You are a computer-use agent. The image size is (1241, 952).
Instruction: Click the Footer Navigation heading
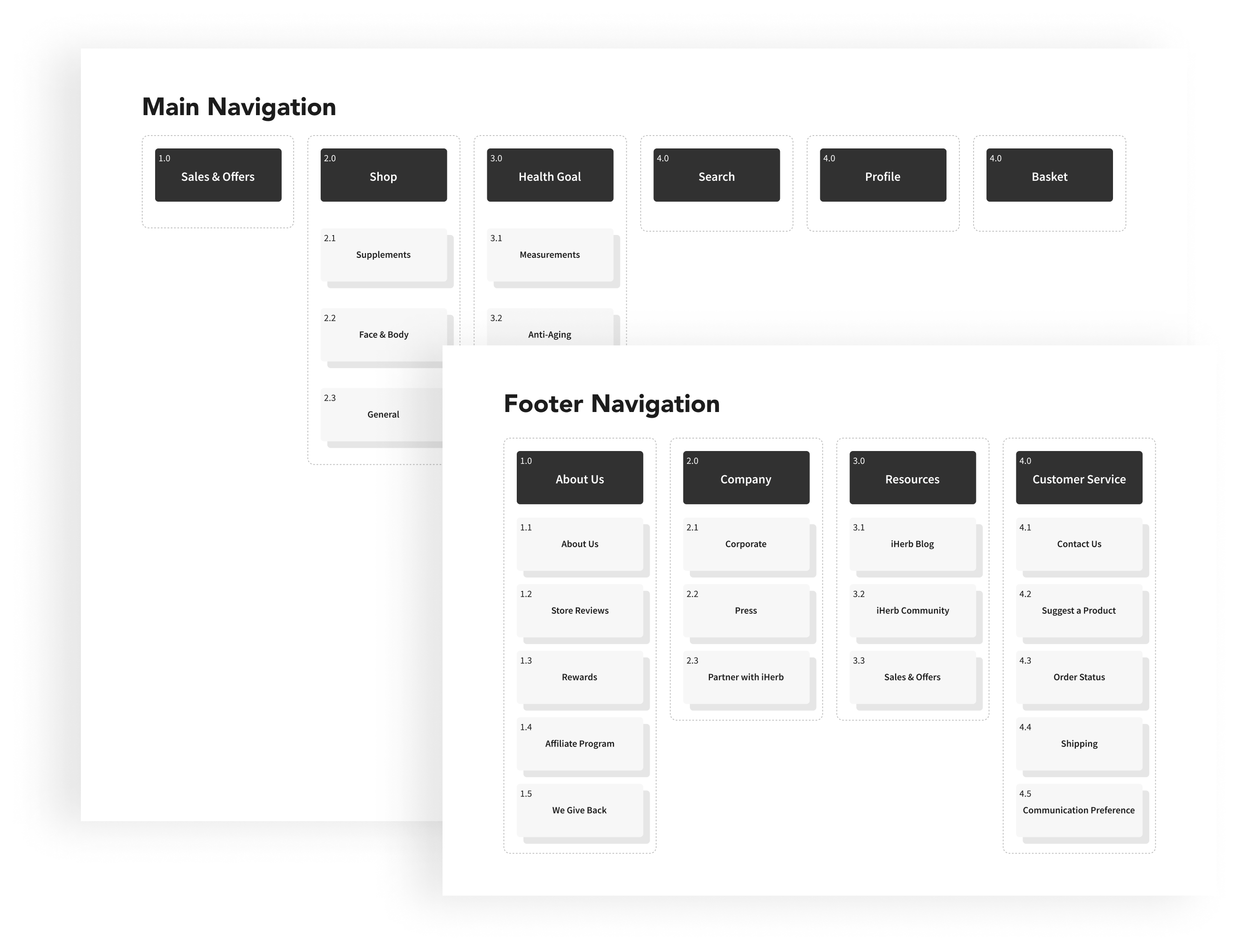pyautogui.click(x=611, y=404)
